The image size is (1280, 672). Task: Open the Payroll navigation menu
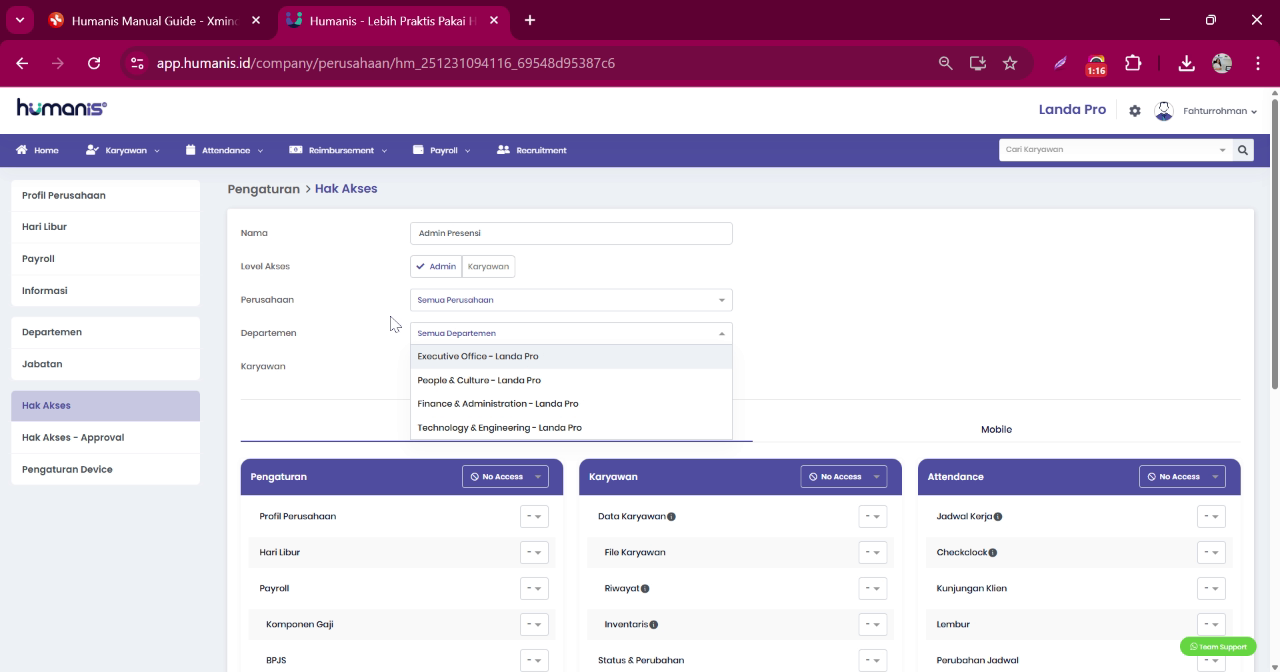pos(442,150)
